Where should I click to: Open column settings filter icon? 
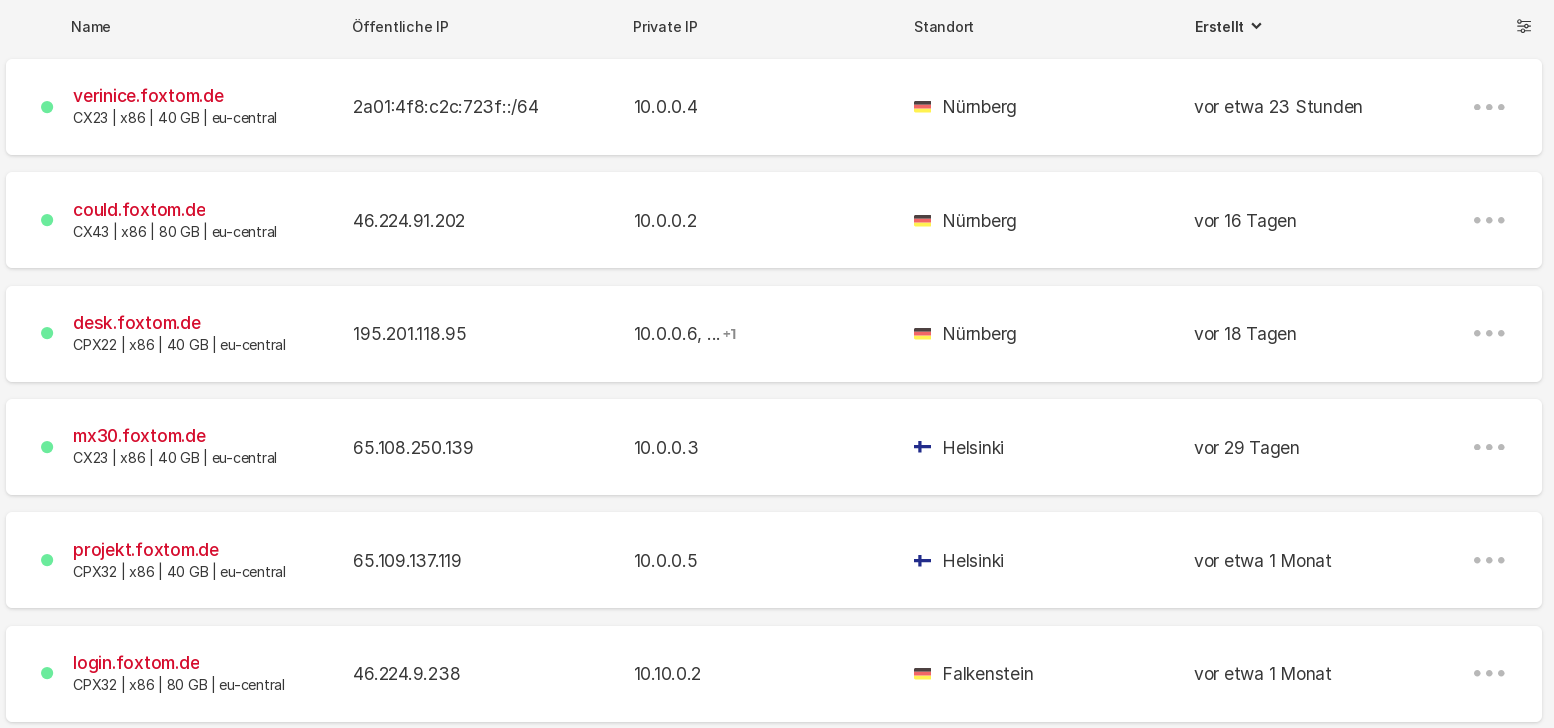tap(1523, 27)
